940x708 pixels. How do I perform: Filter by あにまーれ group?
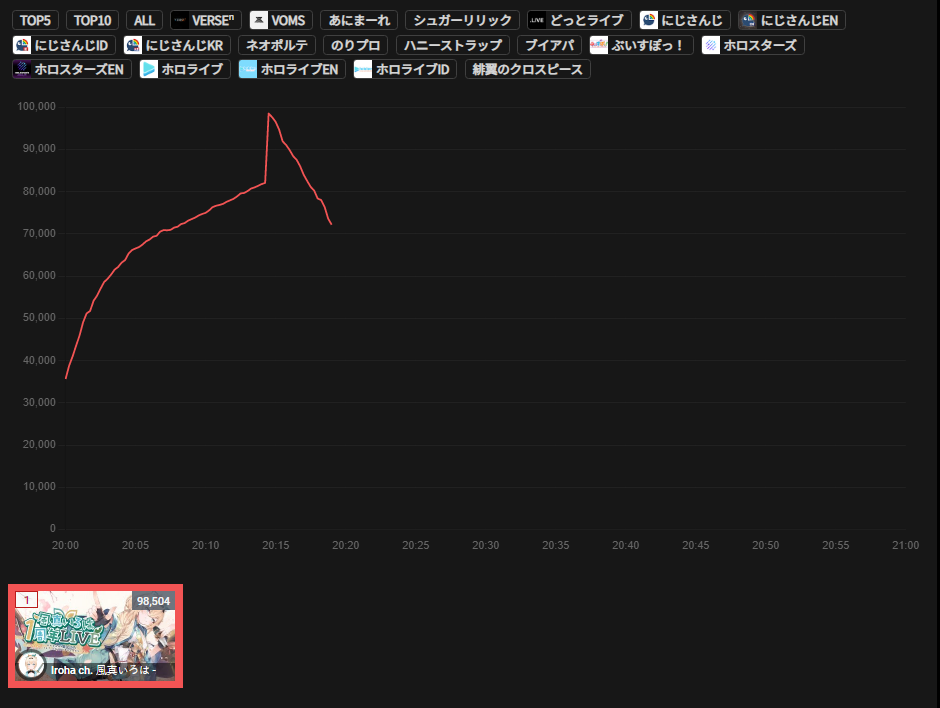point(358,20)
